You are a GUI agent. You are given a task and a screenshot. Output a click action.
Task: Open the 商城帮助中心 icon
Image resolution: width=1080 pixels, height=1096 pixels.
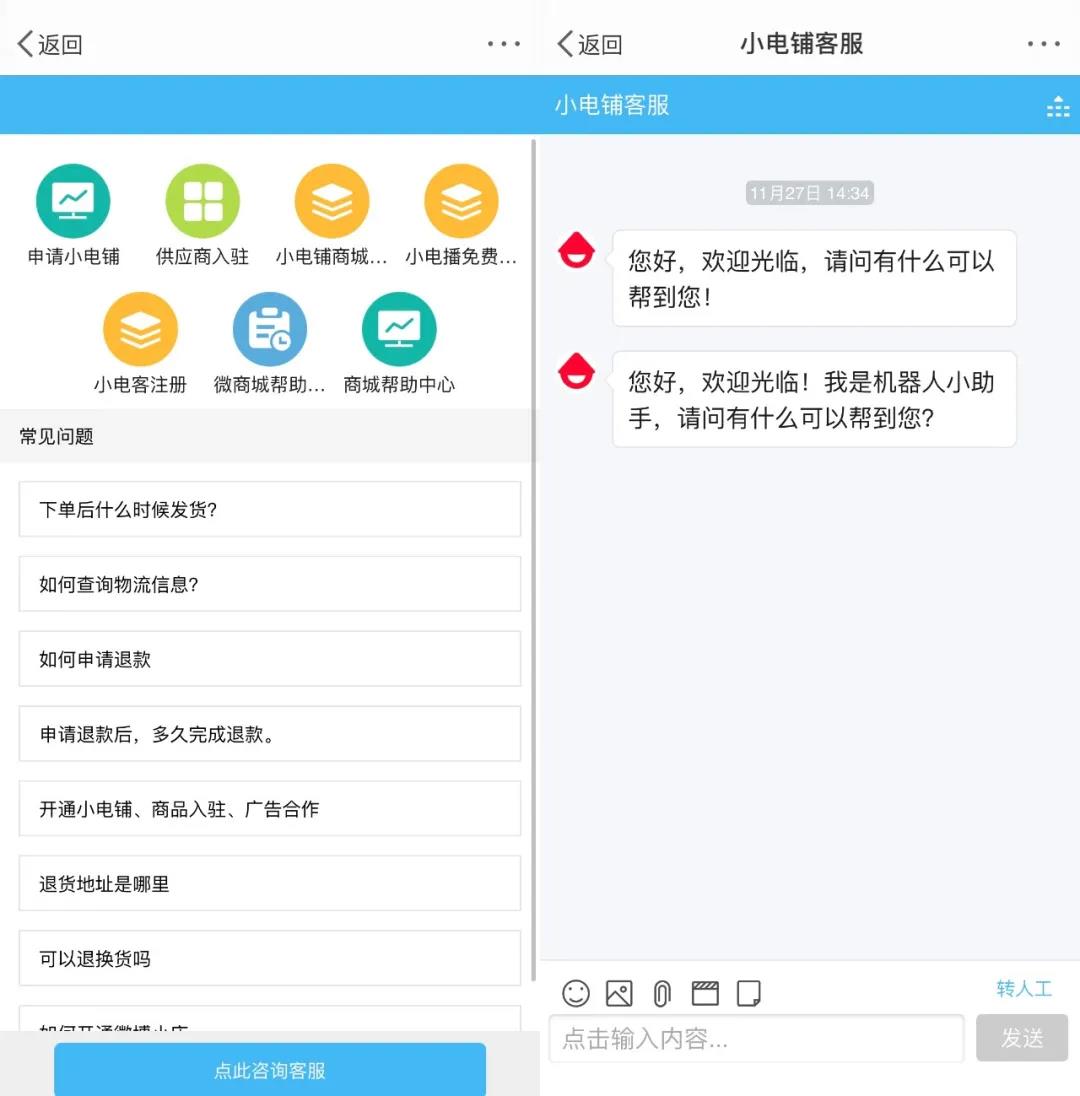pos(399,329)
